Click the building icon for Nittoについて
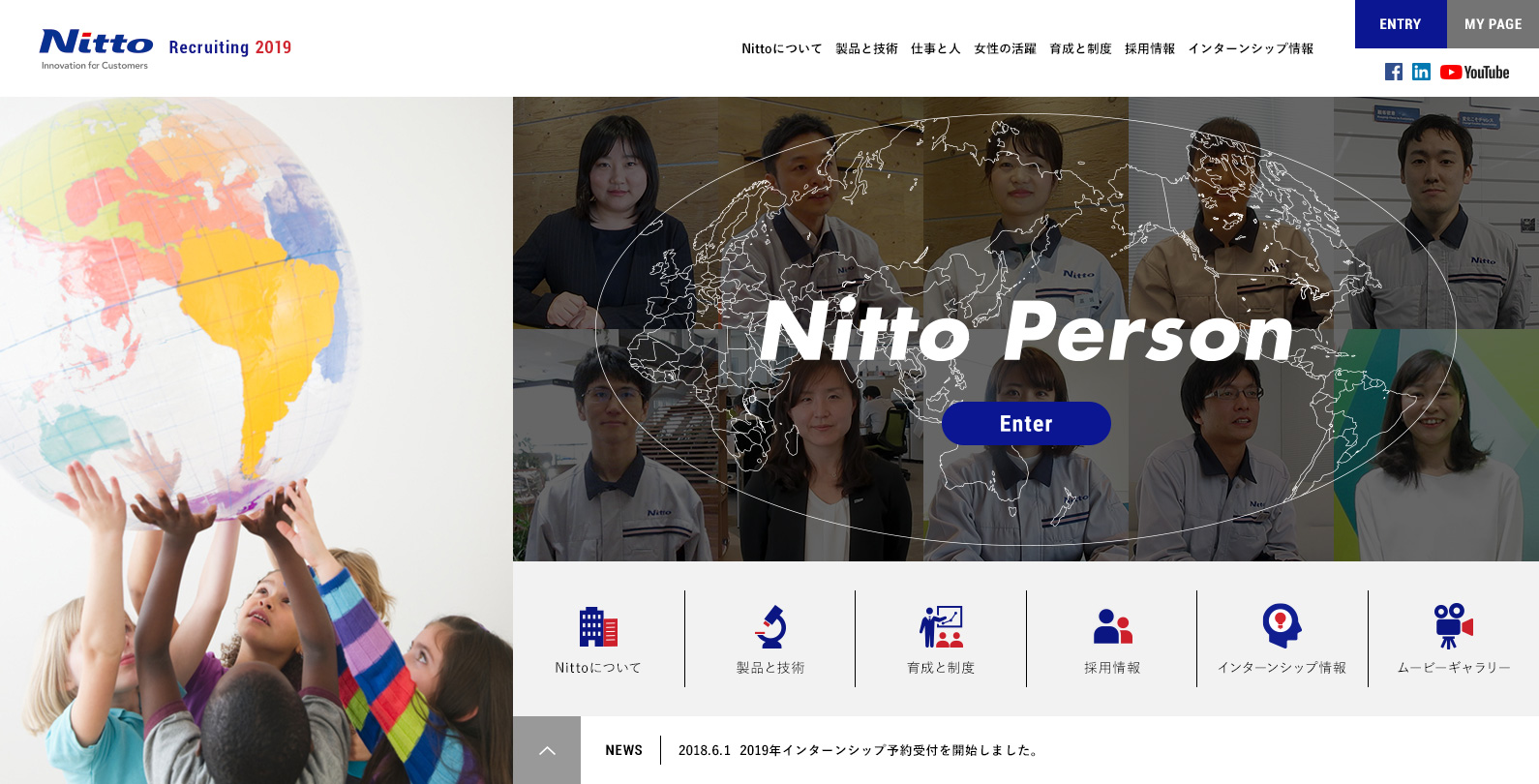The width and height of the screenshot is (1539, 784). coord(598,626)
